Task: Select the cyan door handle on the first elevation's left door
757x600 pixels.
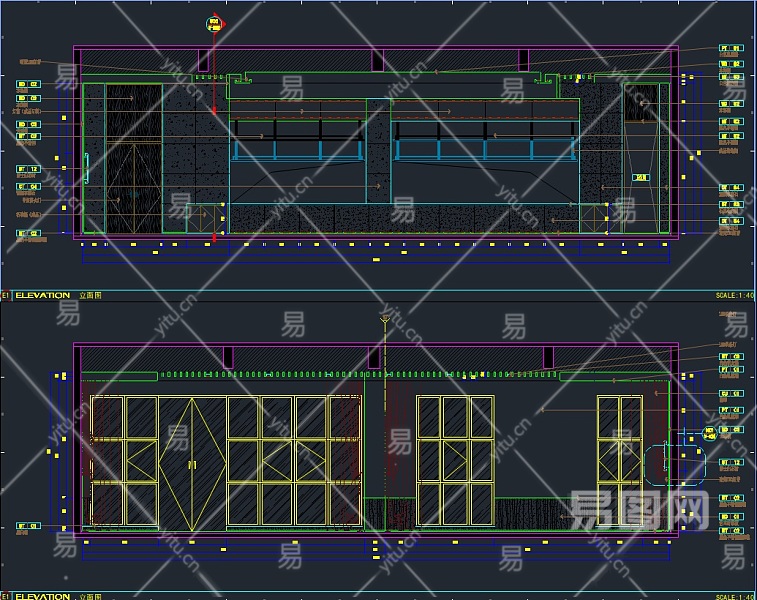Action: coord(86,168)
